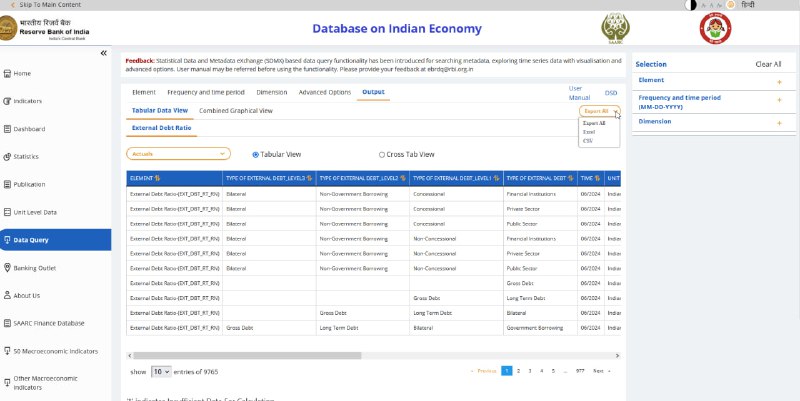800x401 pixels.
Task: Click the horizontal table scrollbar thumb
Action: 247,356
